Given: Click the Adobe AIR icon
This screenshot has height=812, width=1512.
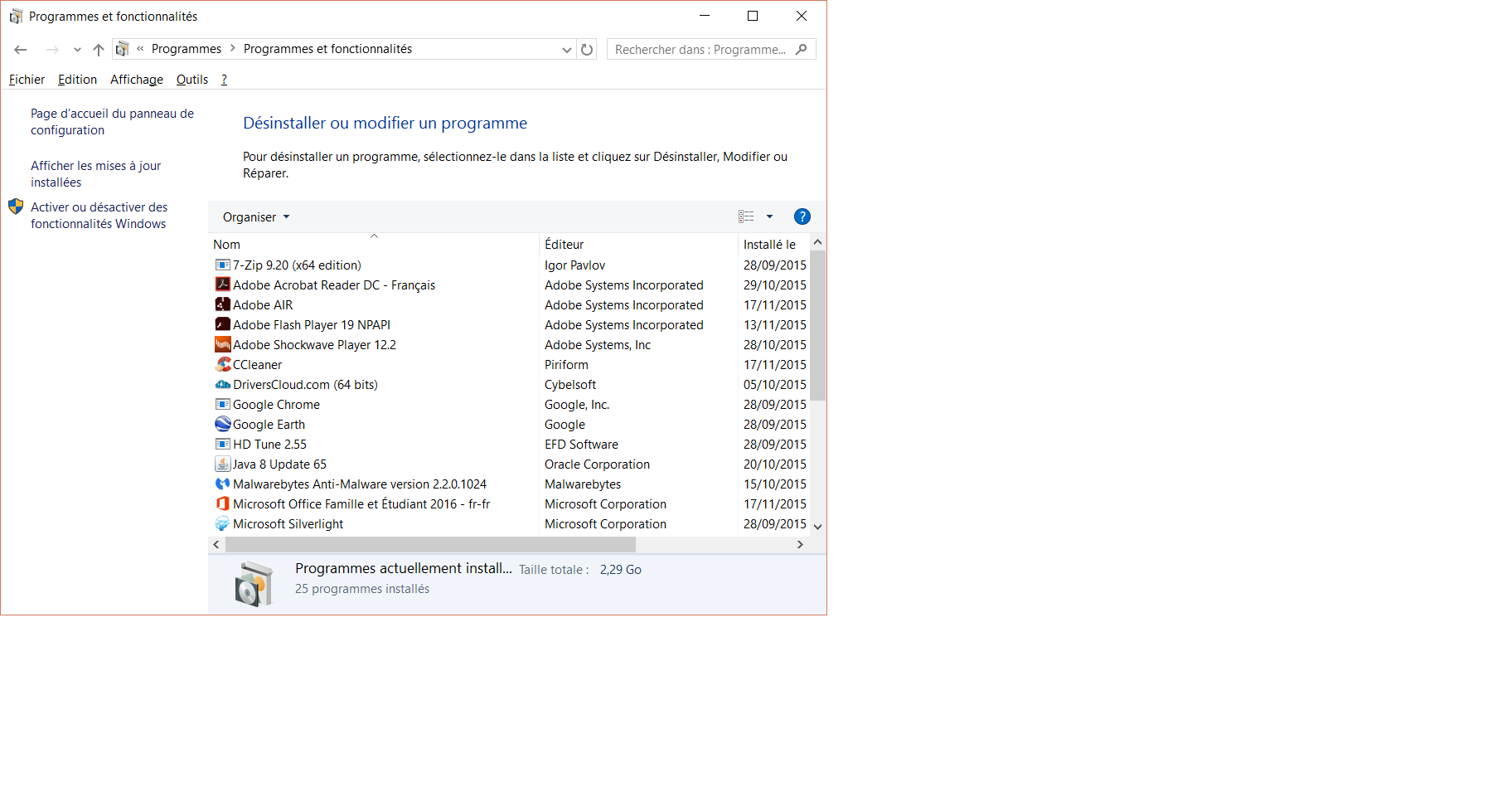Looking at the screenshot, I should click(222, 304).
